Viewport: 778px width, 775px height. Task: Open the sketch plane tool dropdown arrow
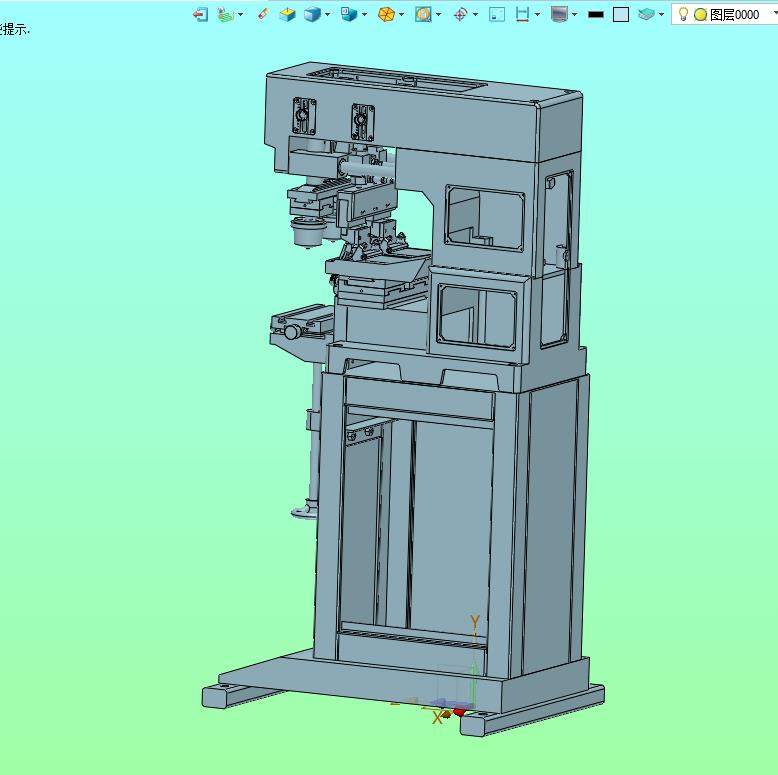pyautogui.click(x=241, y=14)
